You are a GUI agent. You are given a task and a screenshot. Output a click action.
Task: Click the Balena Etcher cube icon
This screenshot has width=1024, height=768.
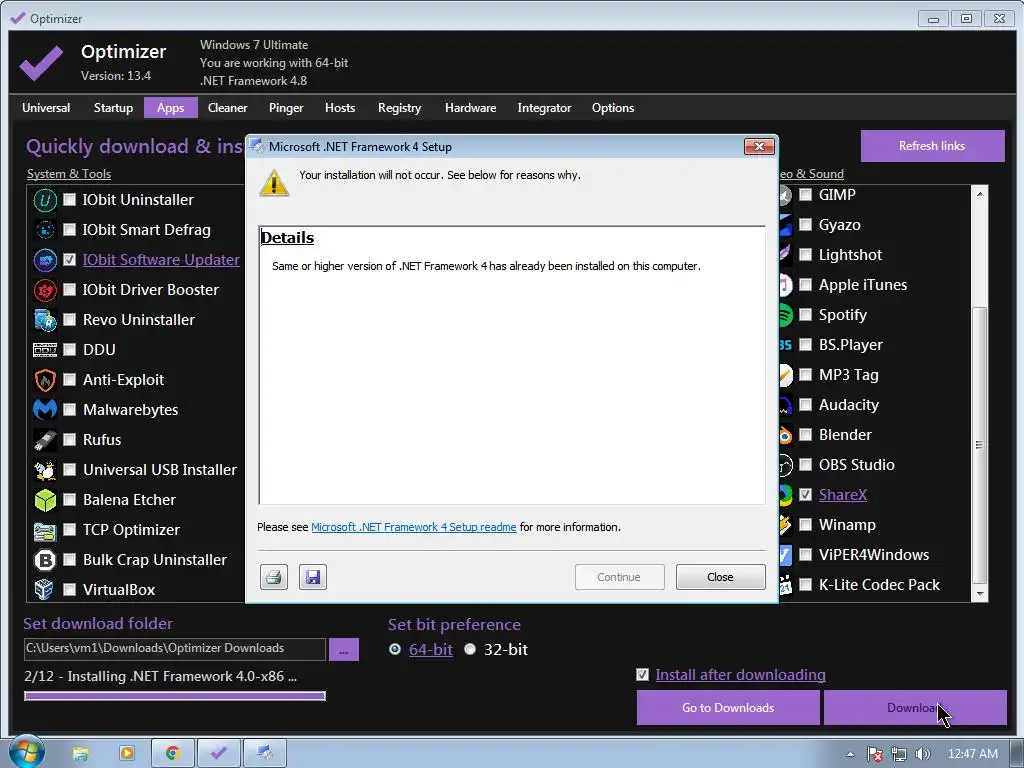45,500
